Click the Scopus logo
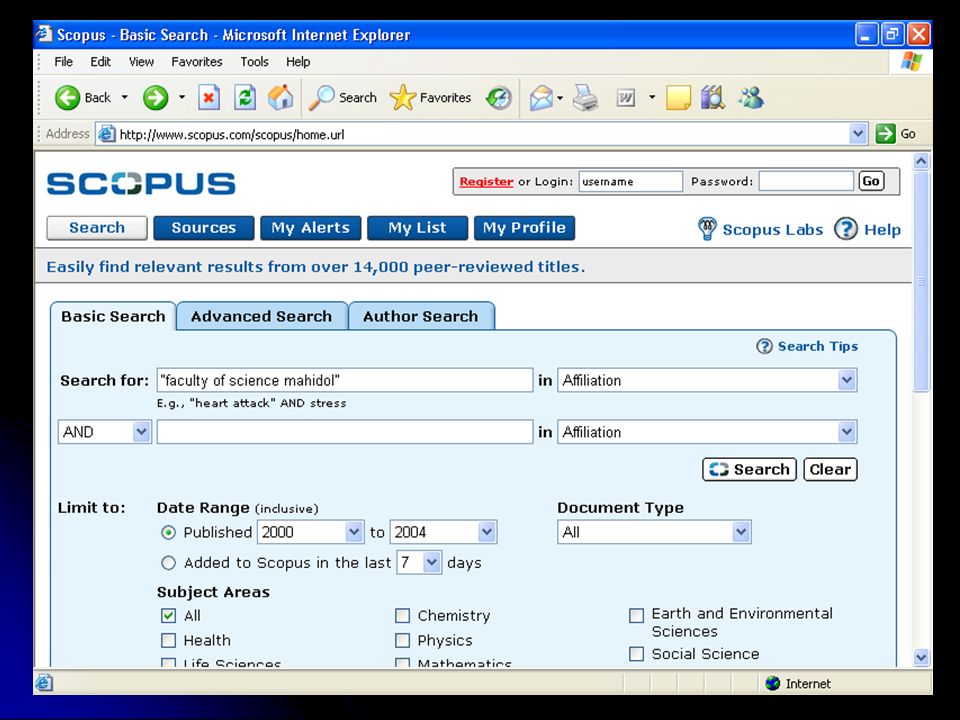Viewport: 960px width, 720px height. click(141, 183)
